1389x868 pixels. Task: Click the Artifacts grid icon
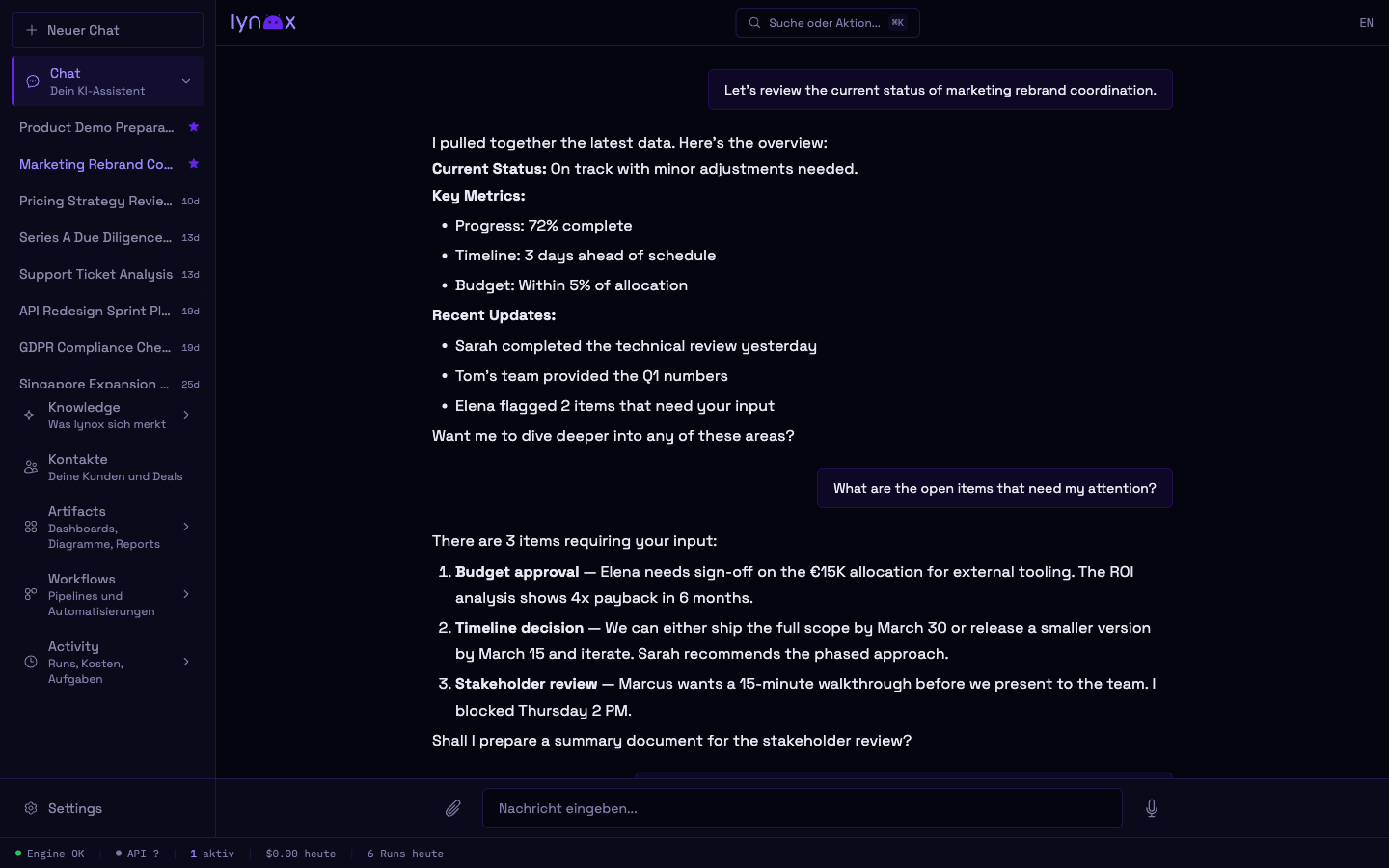point(29,528)
